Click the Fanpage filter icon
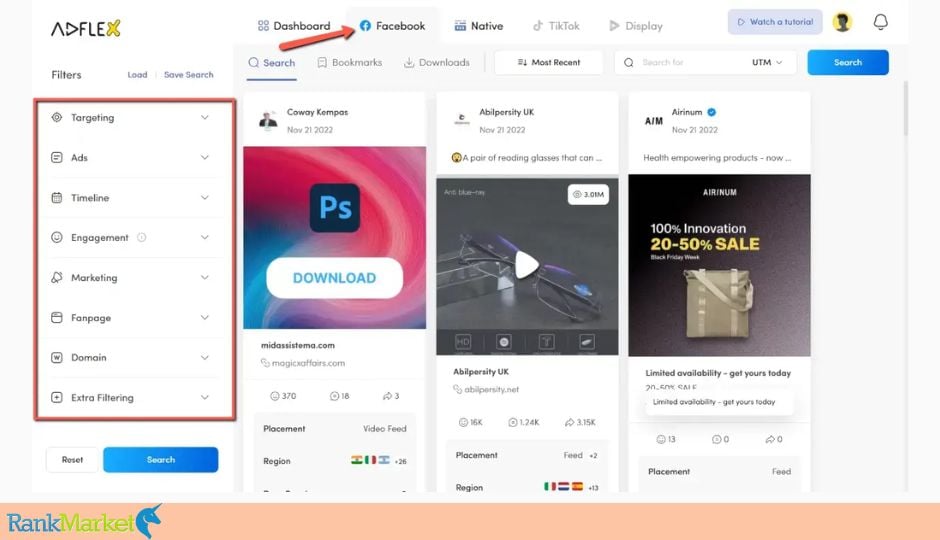Image resolution: width=940 pixels, height=540 pixels. click(56, 318)
